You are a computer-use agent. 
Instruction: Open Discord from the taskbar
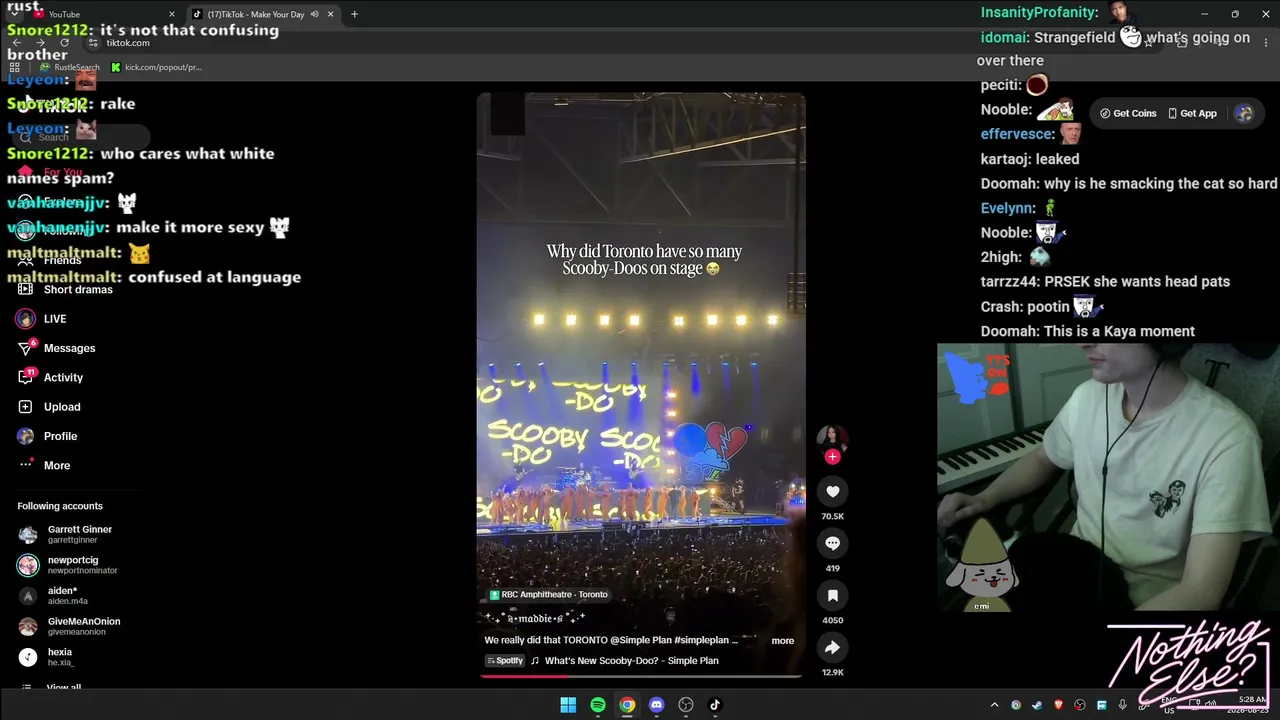tap(656, 705)
